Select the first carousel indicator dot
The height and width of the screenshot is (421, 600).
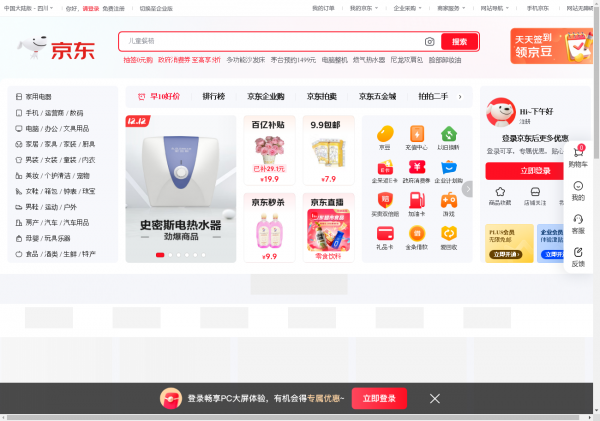[159, 255]
